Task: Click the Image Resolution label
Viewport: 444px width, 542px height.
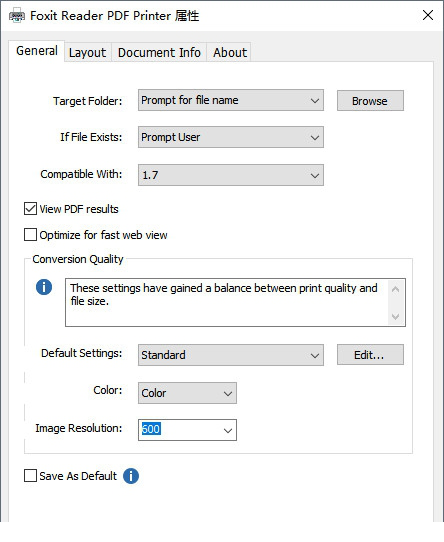Action: tap(78, 428)
